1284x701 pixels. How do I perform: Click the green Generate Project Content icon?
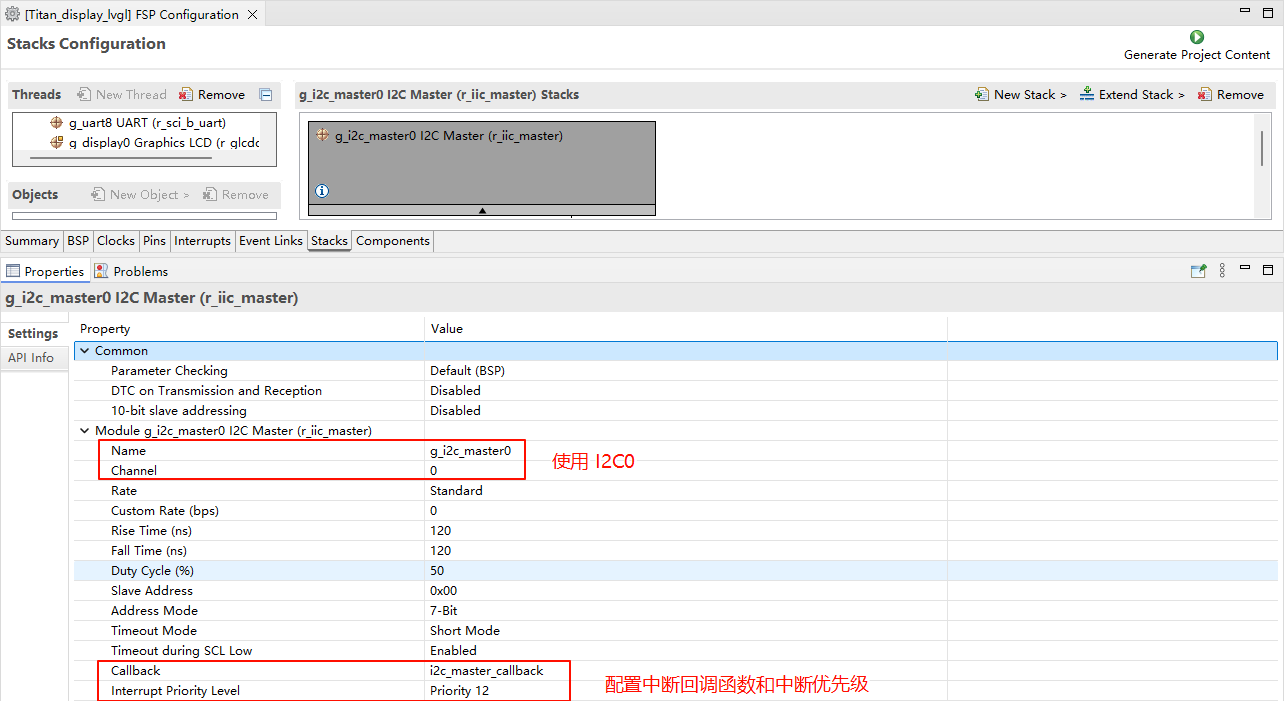[1196, 37]
